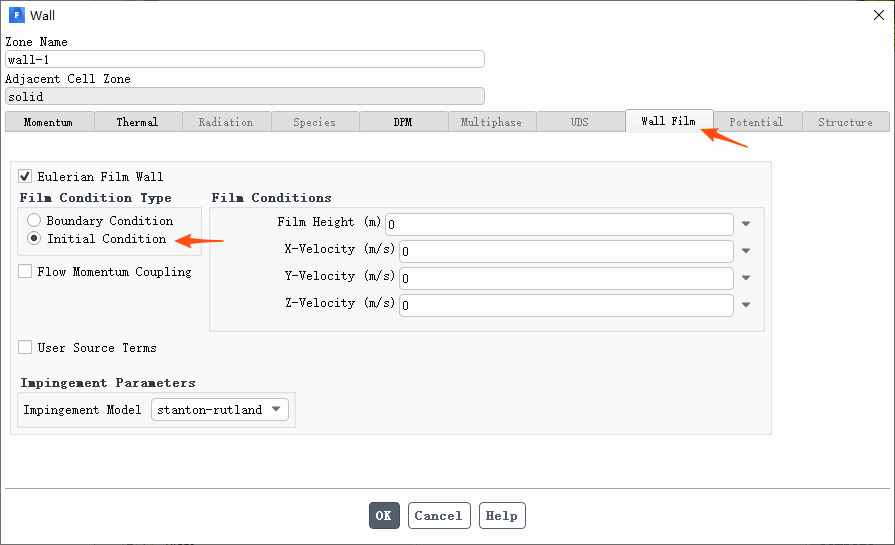Close the Wall dialog window
This screenshot has height=545, width=895.
coord(879,15)
